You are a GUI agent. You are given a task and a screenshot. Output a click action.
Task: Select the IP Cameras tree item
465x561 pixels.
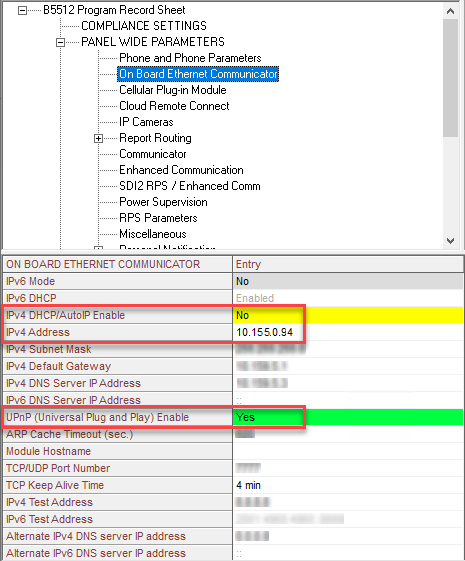pyautogui.click(x=146, y=122)
